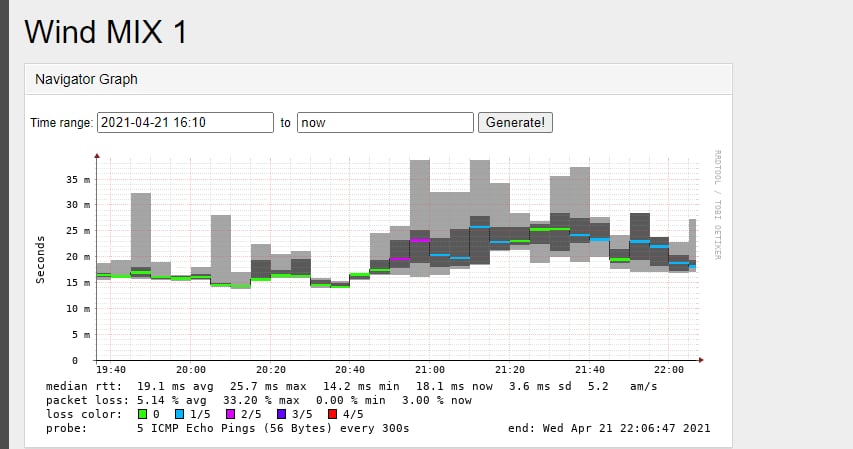This screenshot has height=449, width=853.
Task: Click the Wind MIX 1 page title
Action: pos(106,31)
